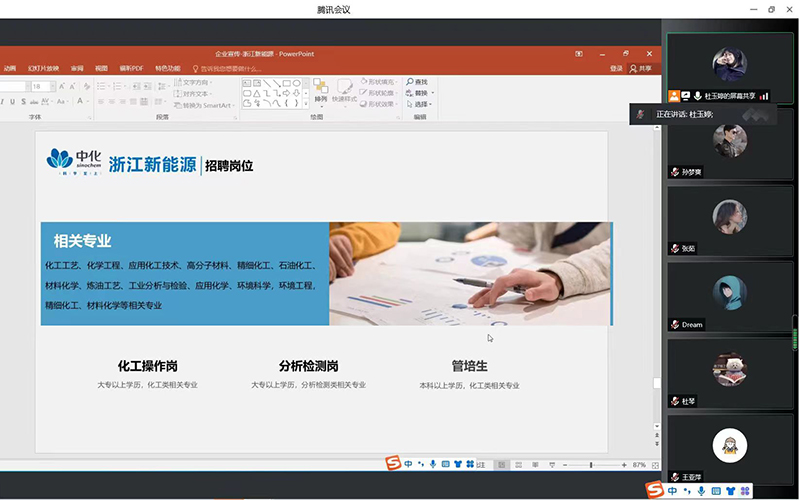This screenshot has height=500, width=800.
Task: Apply numbered list formatting
Action: click(x=119, y=86)
